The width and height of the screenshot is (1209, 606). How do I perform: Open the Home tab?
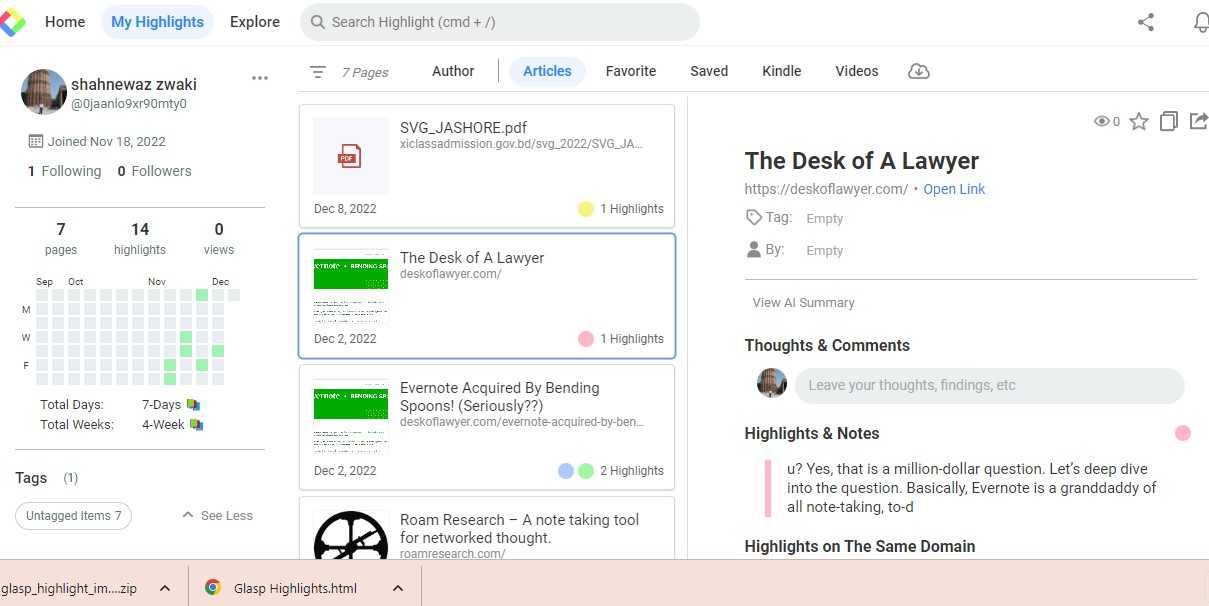pos(65,22)
